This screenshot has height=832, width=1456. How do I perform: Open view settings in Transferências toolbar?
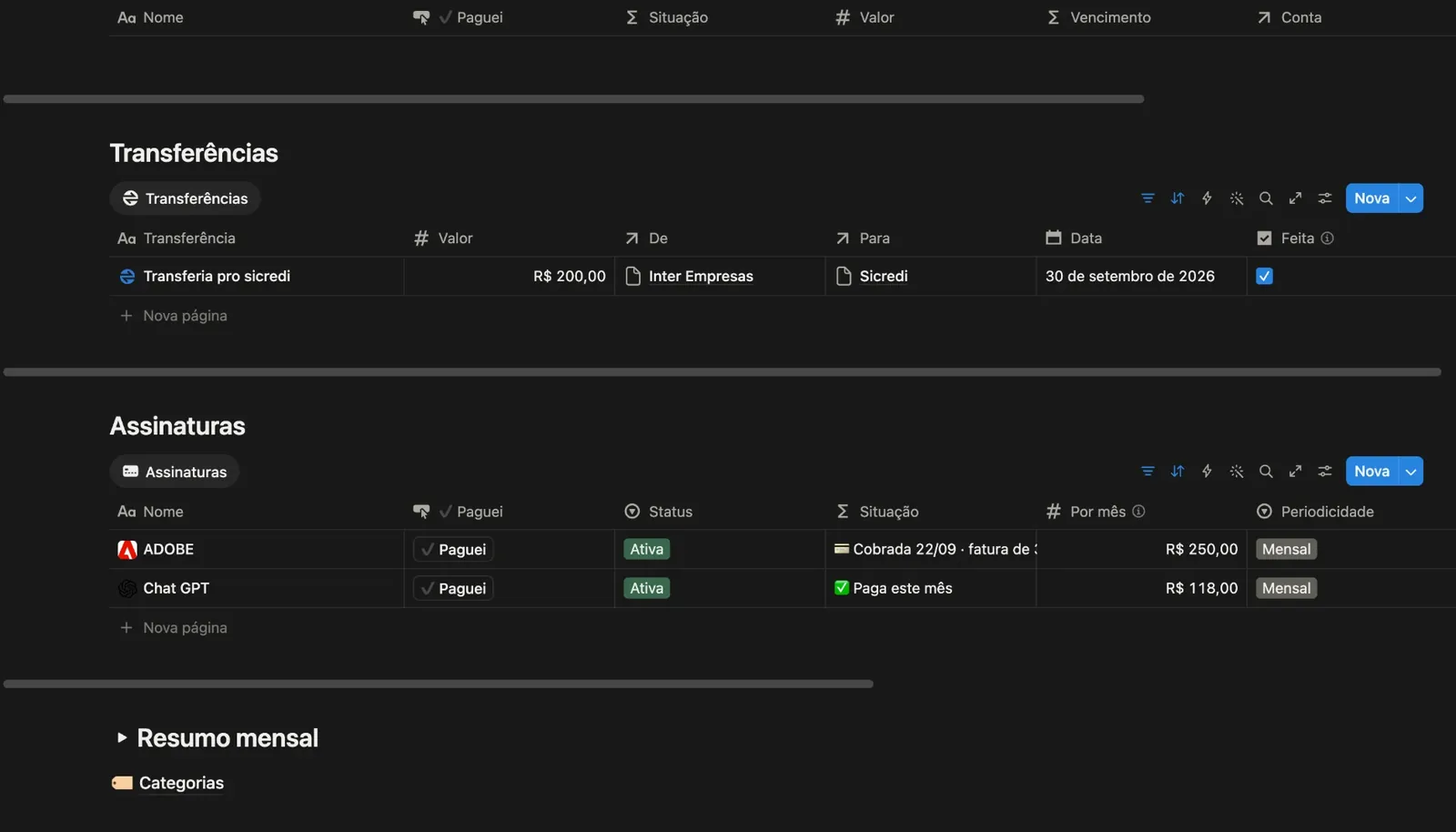click(x=1325, y=198)
